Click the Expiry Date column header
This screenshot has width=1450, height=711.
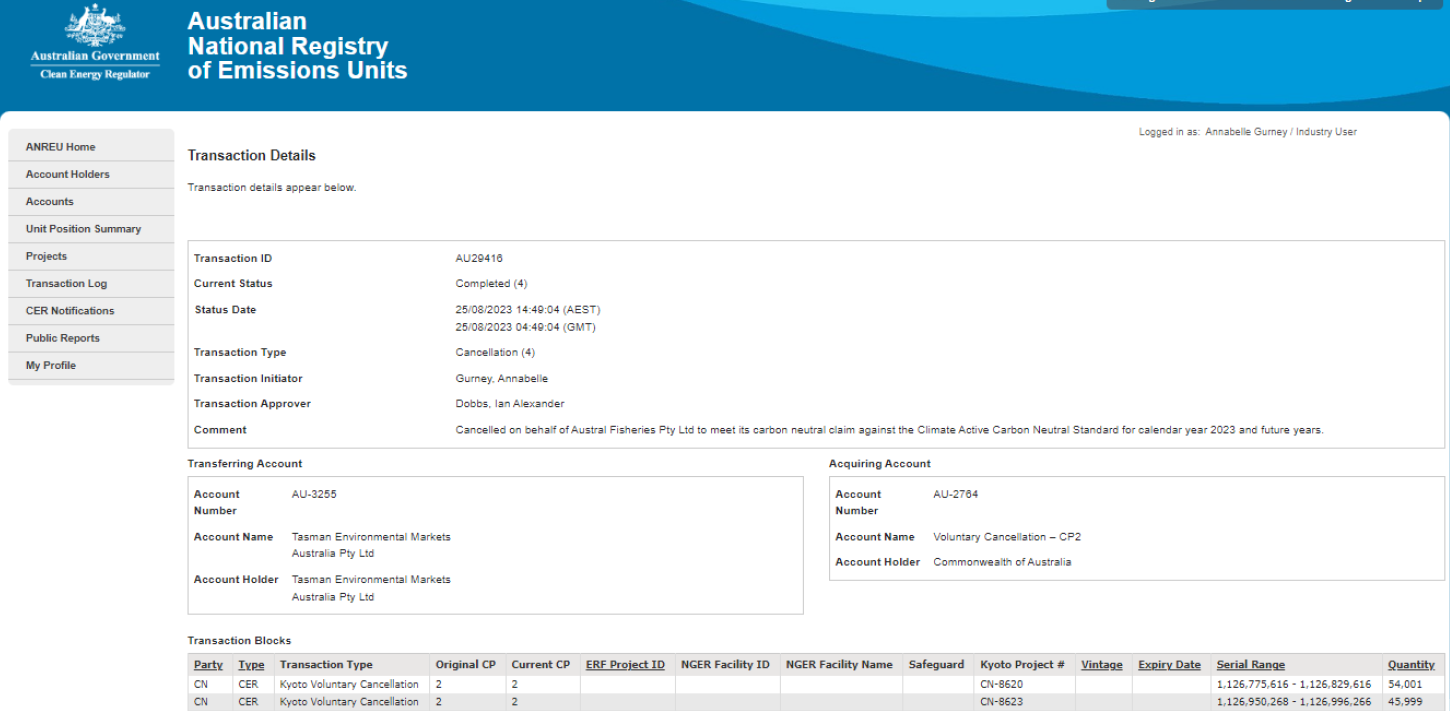coord(1169,665)
